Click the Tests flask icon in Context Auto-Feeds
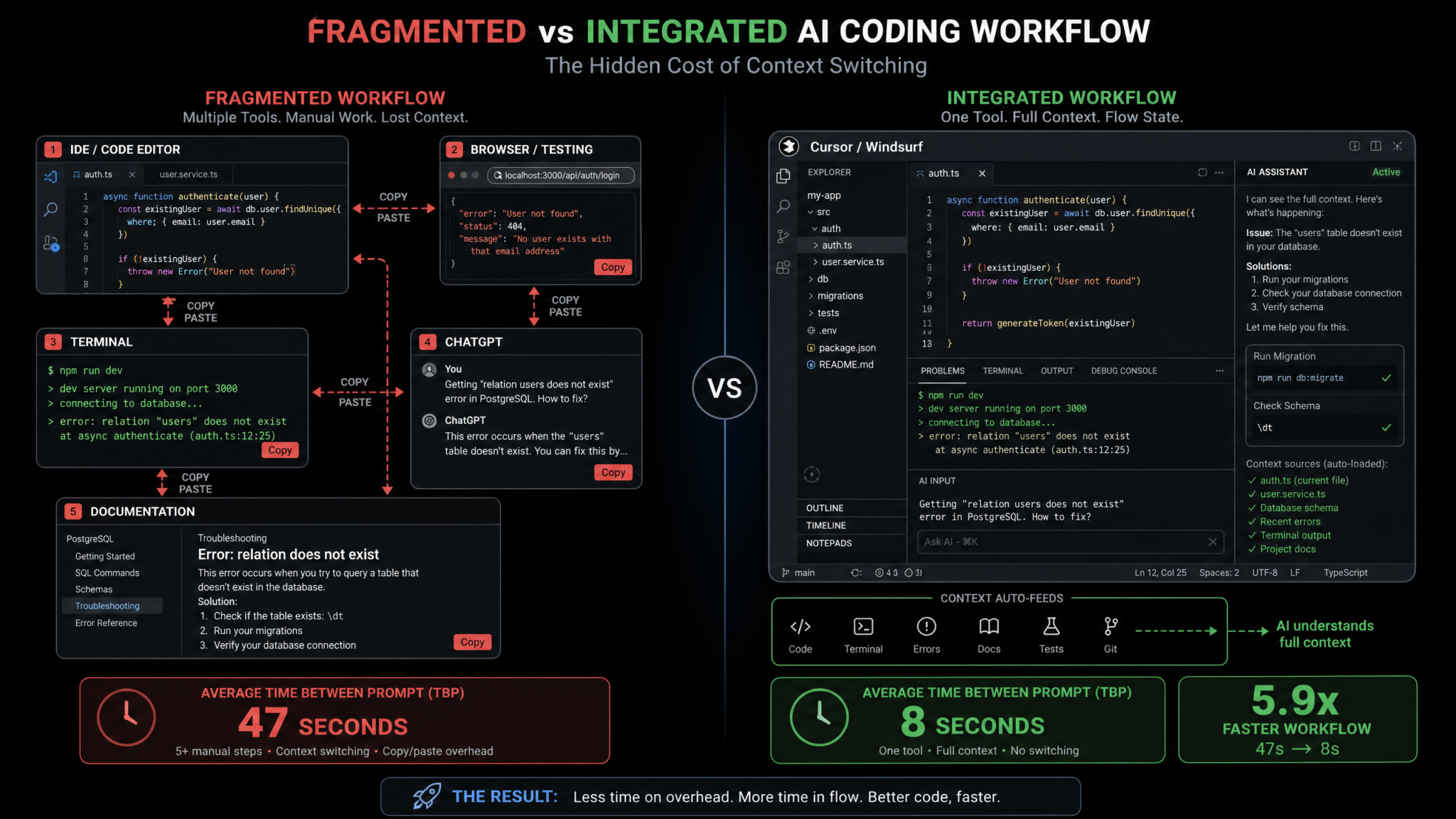 tap(1051, 626)
